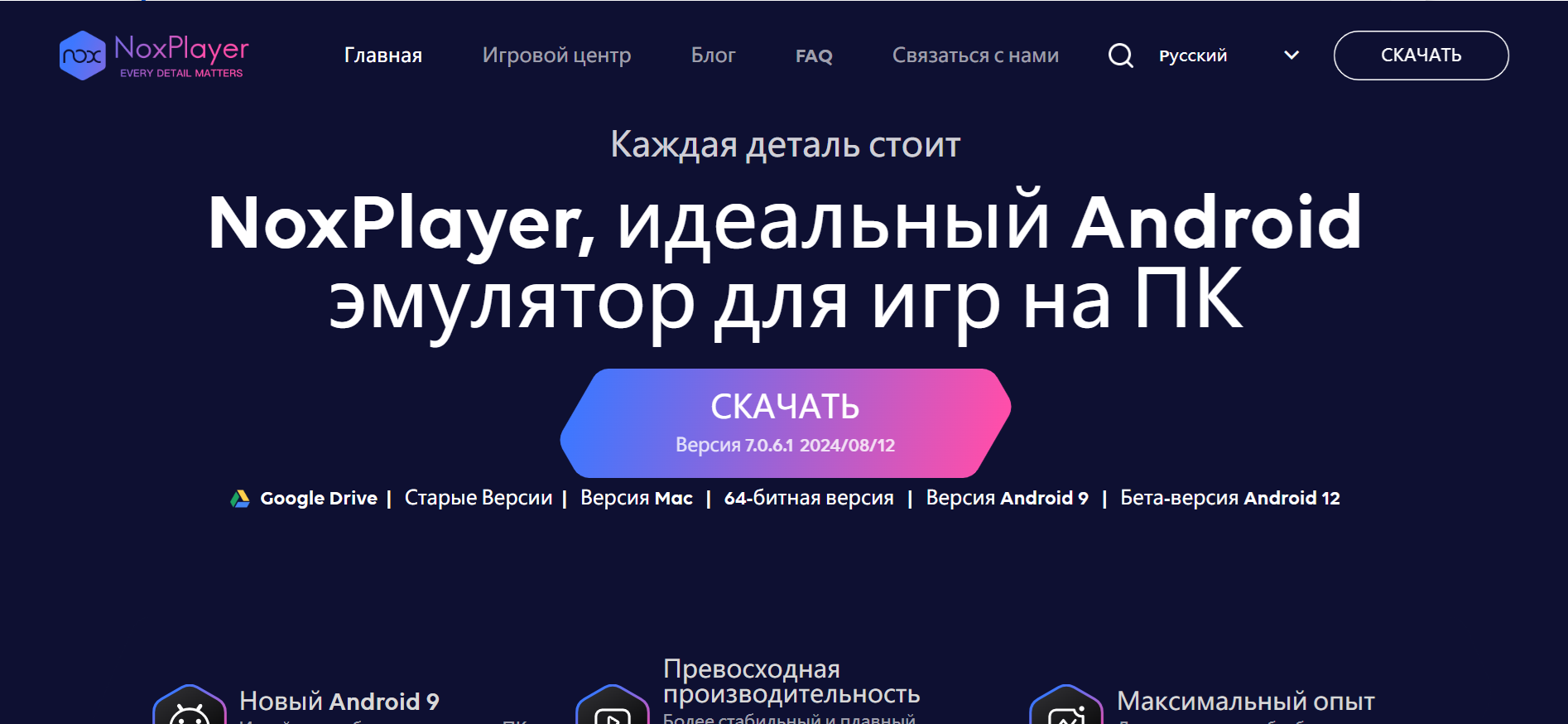This screenshot has width=1568, height=724.
Task: Click the Google Drive icon
Action: [240, 499]
